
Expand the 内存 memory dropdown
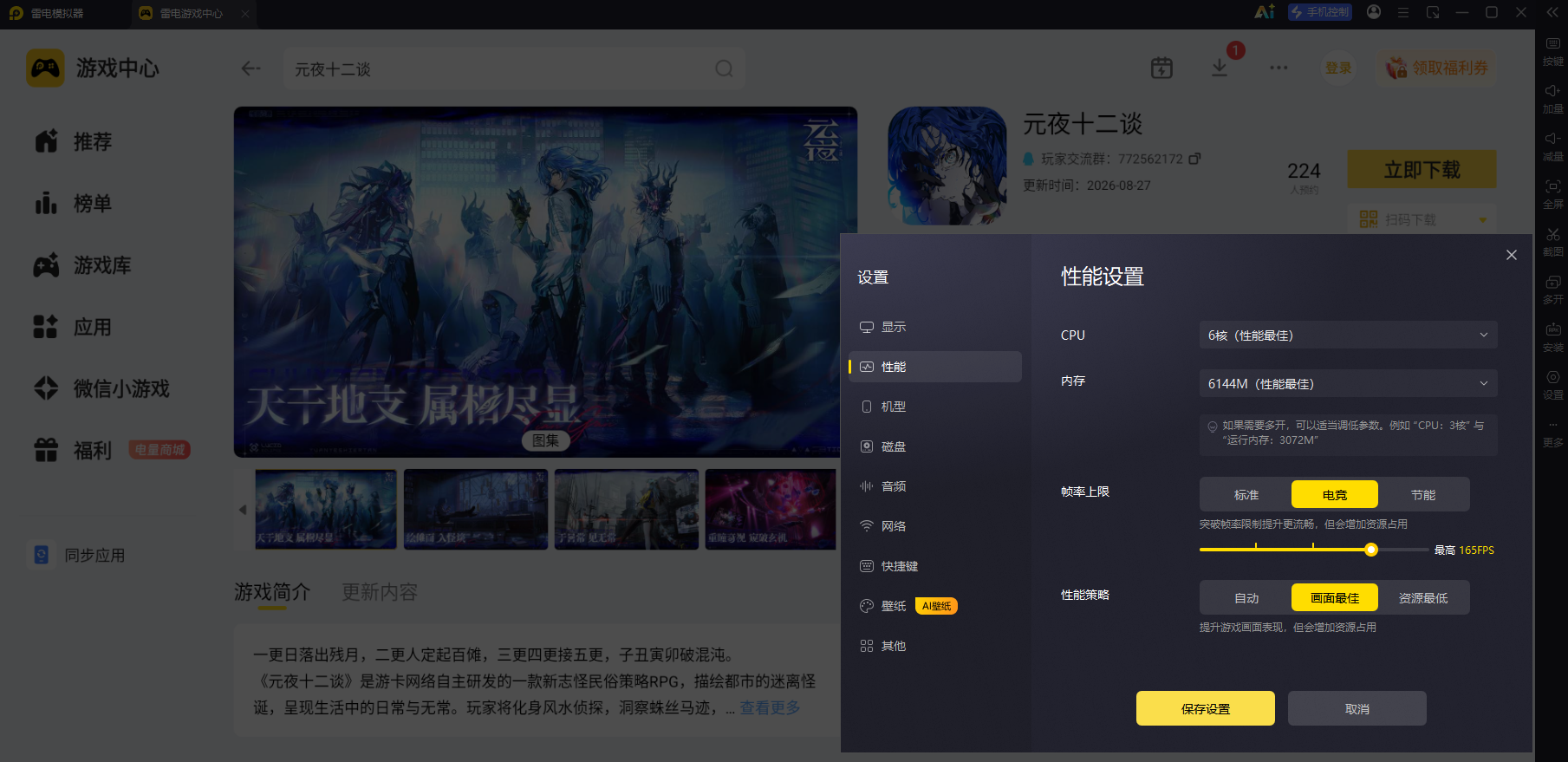tap(1348, 383)
